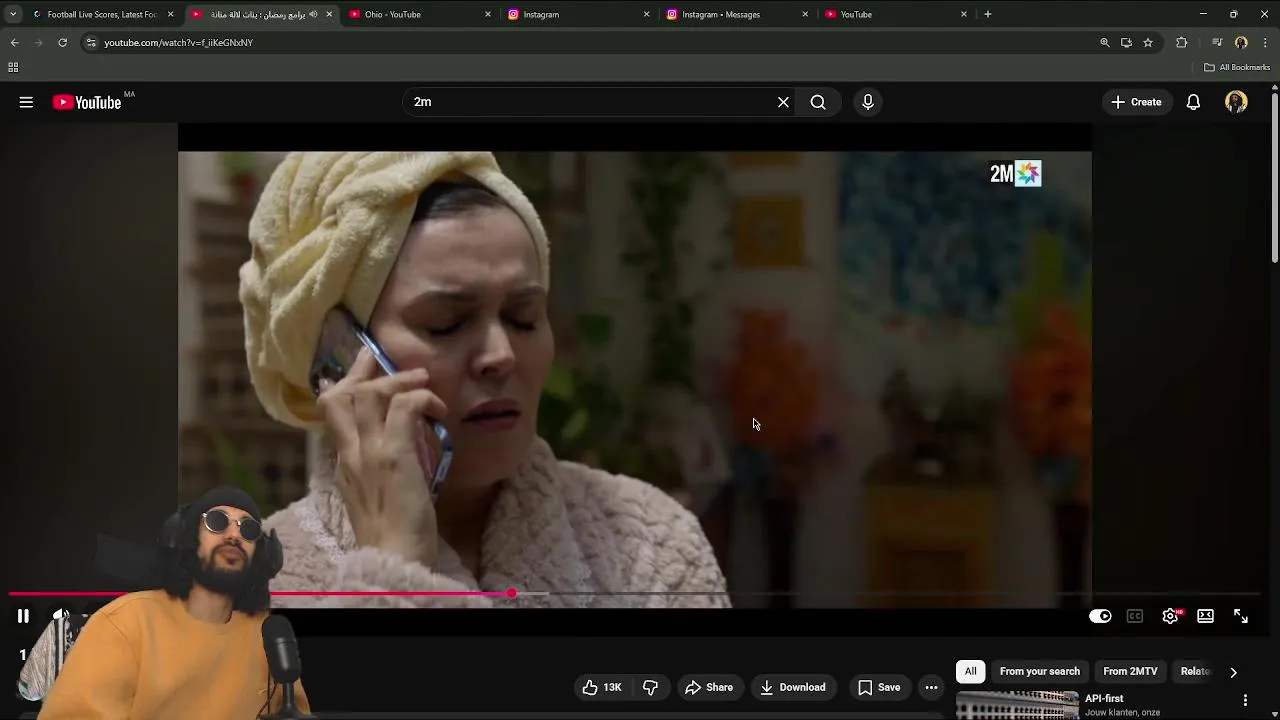Pause the video

(23, 616)
